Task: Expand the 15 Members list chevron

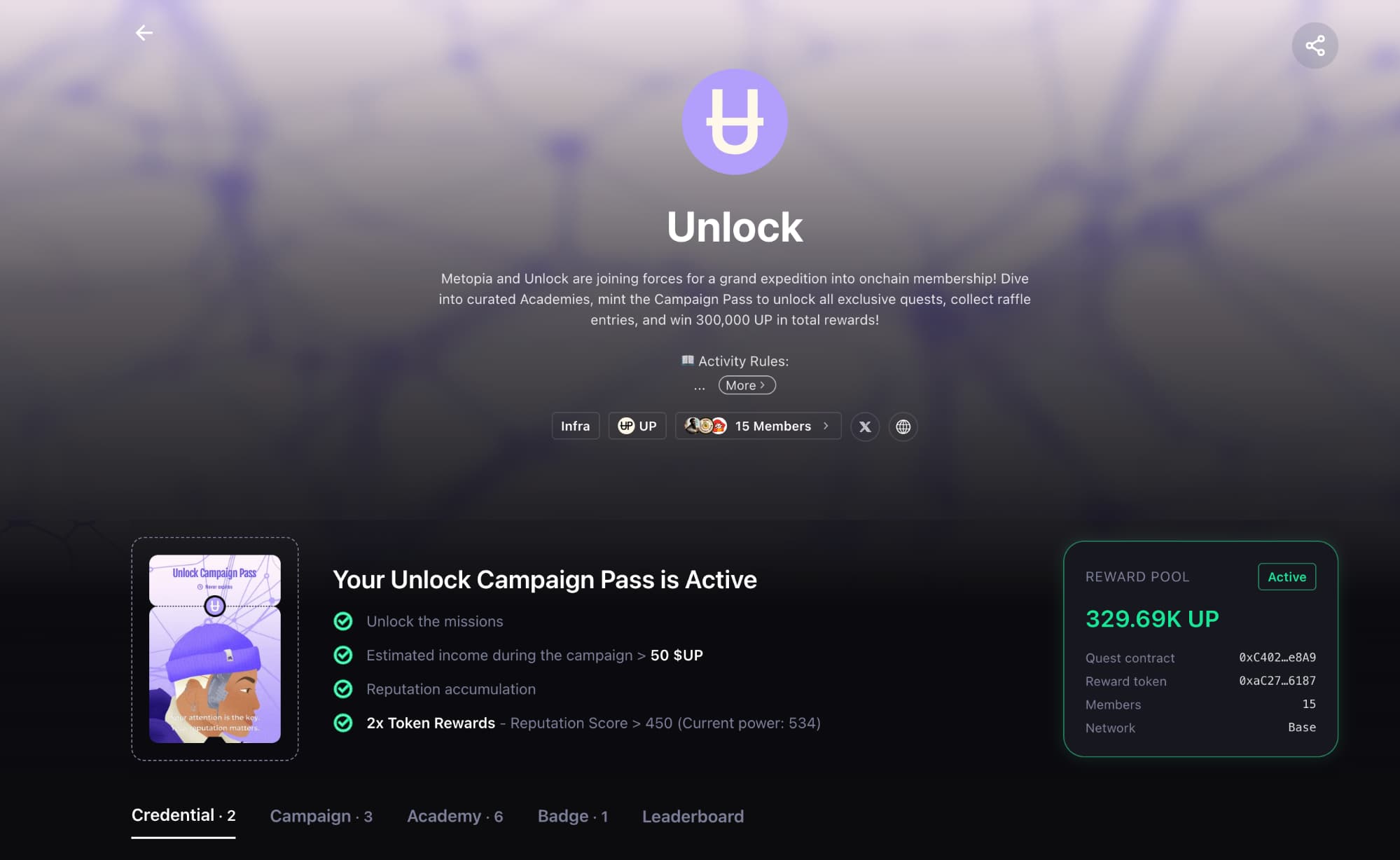Action: [x=826, y=426]
